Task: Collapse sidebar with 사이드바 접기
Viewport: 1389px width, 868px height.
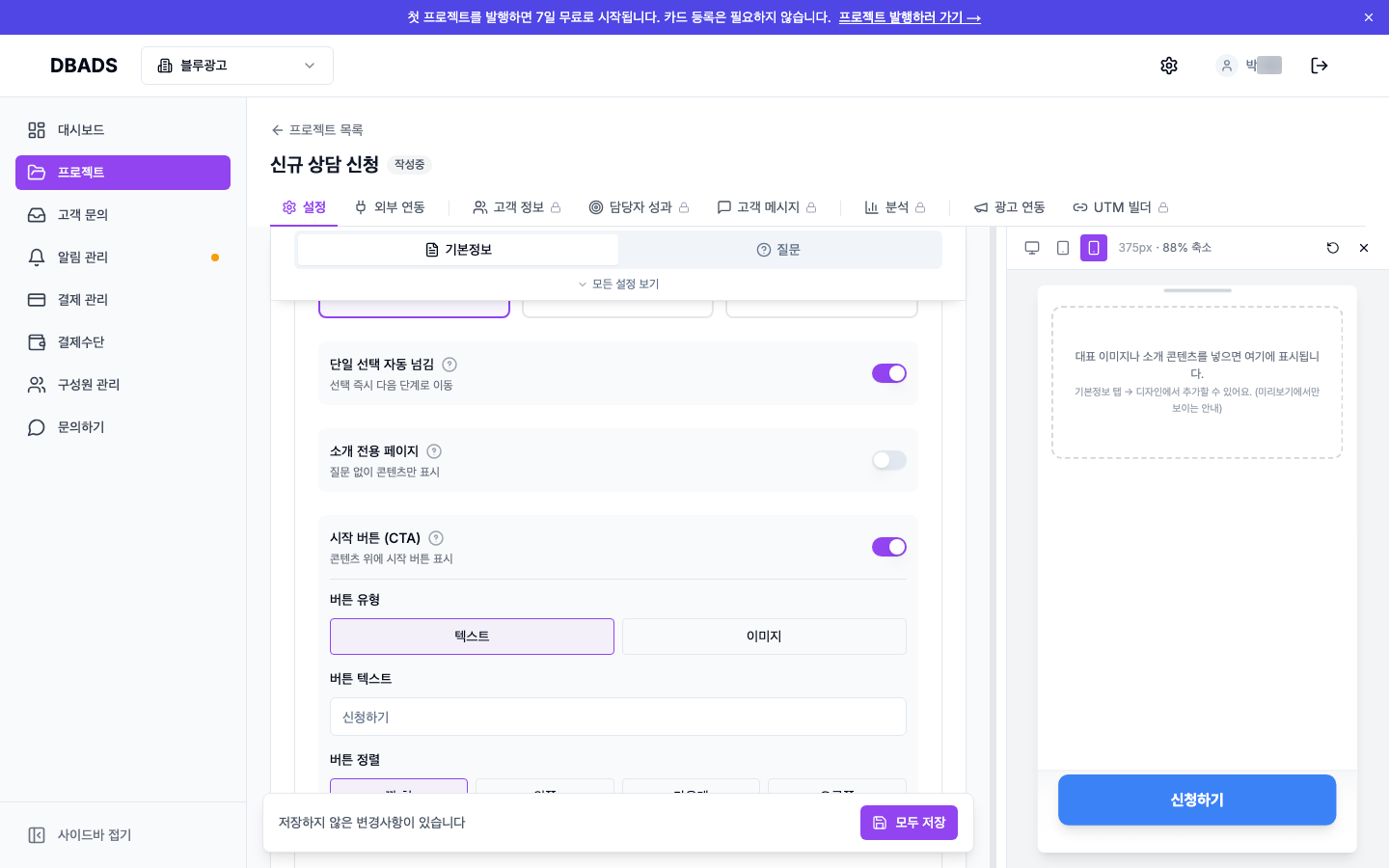Action: click(123, 835)
